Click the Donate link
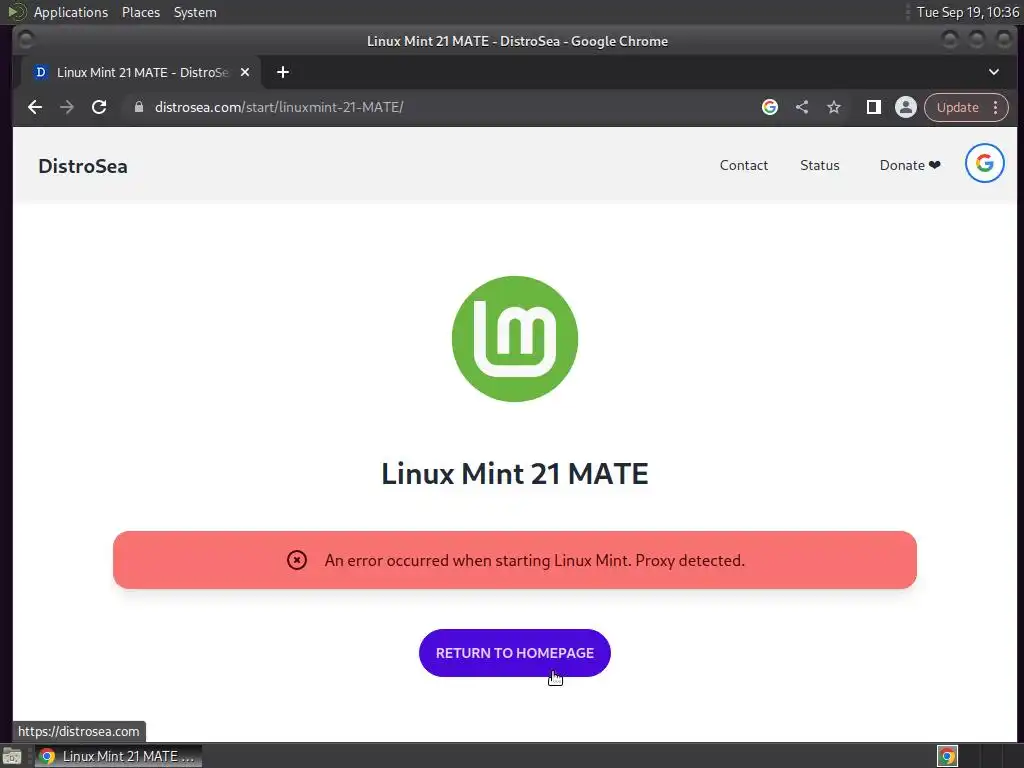The image size is (1024, 768). (910, 165)
